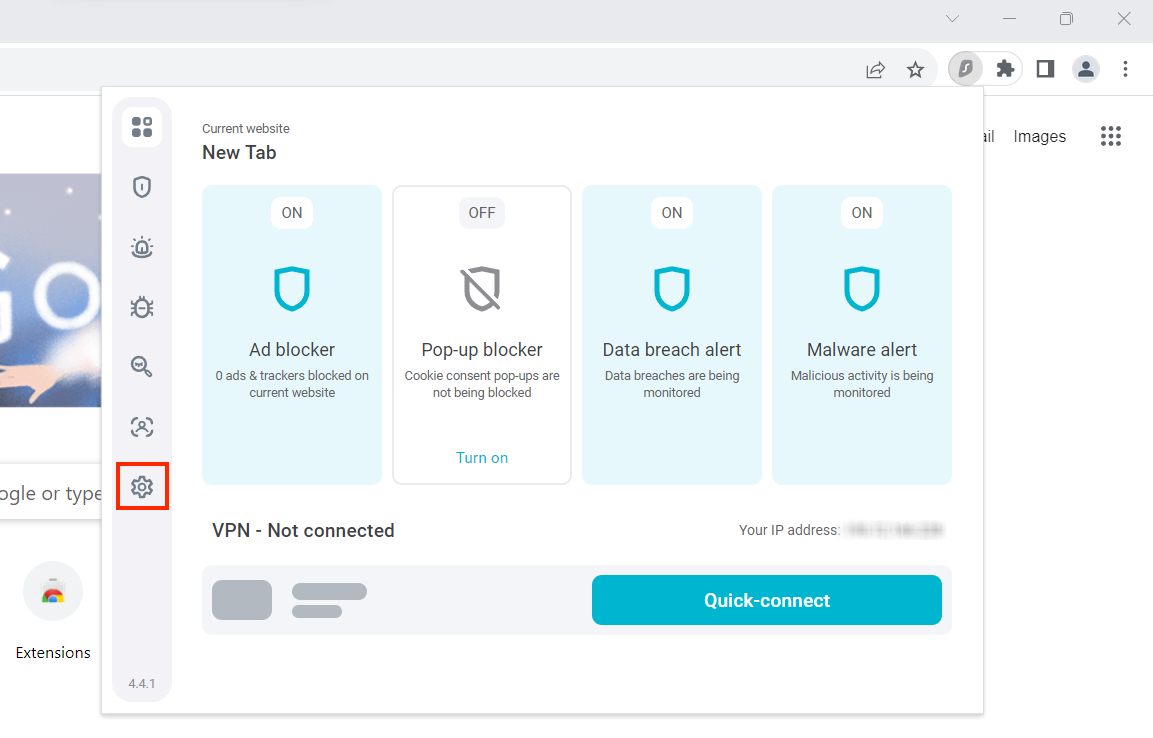Expand the tab search chevron in title bar

pyautogui.click(x=953, y=19)
